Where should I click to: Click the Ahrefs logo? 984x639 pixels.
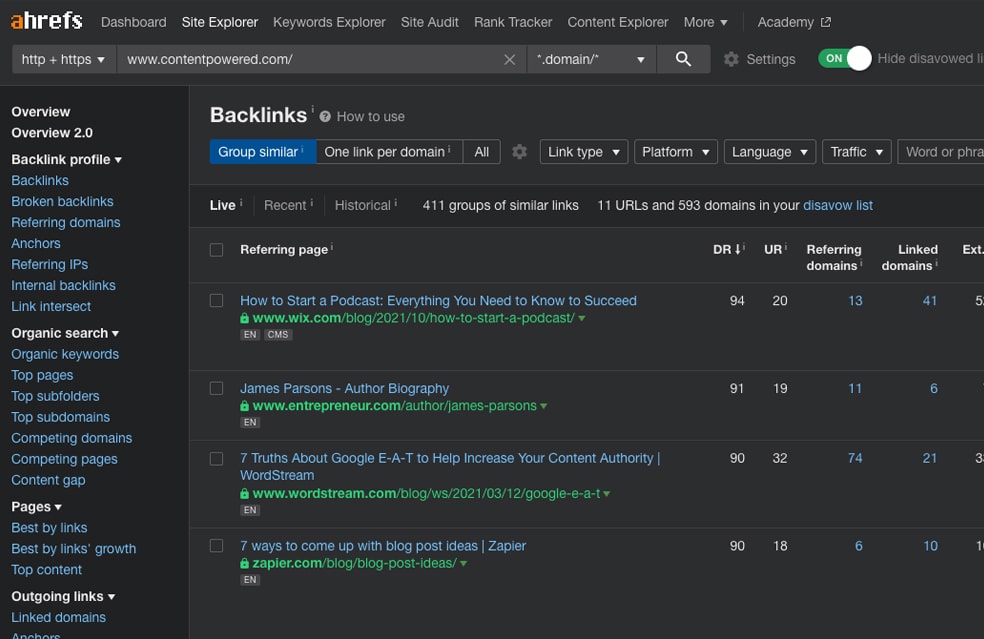[x=46, y=21]
